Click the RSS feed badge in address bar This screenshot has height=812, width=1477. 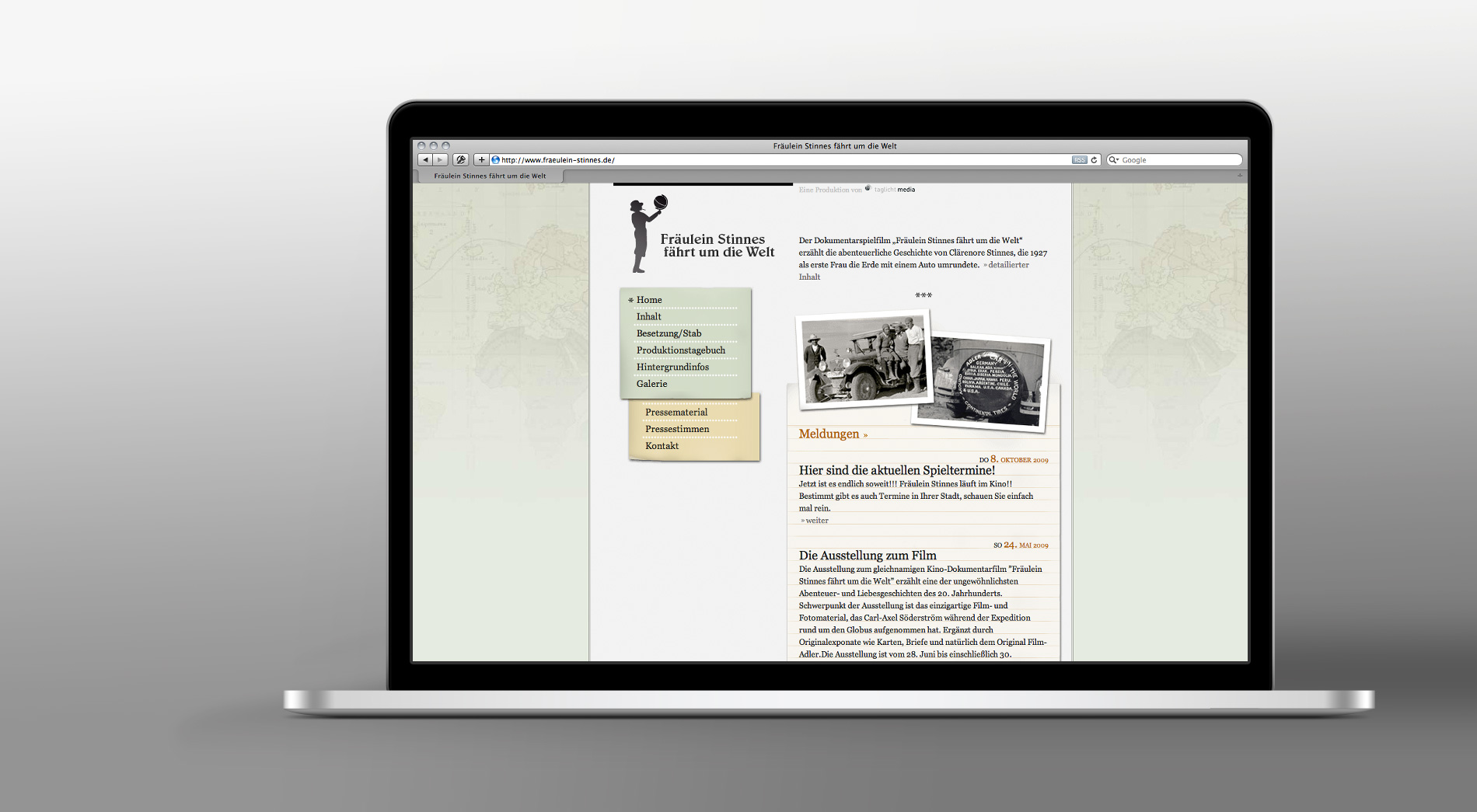[x=1079, y=160]
